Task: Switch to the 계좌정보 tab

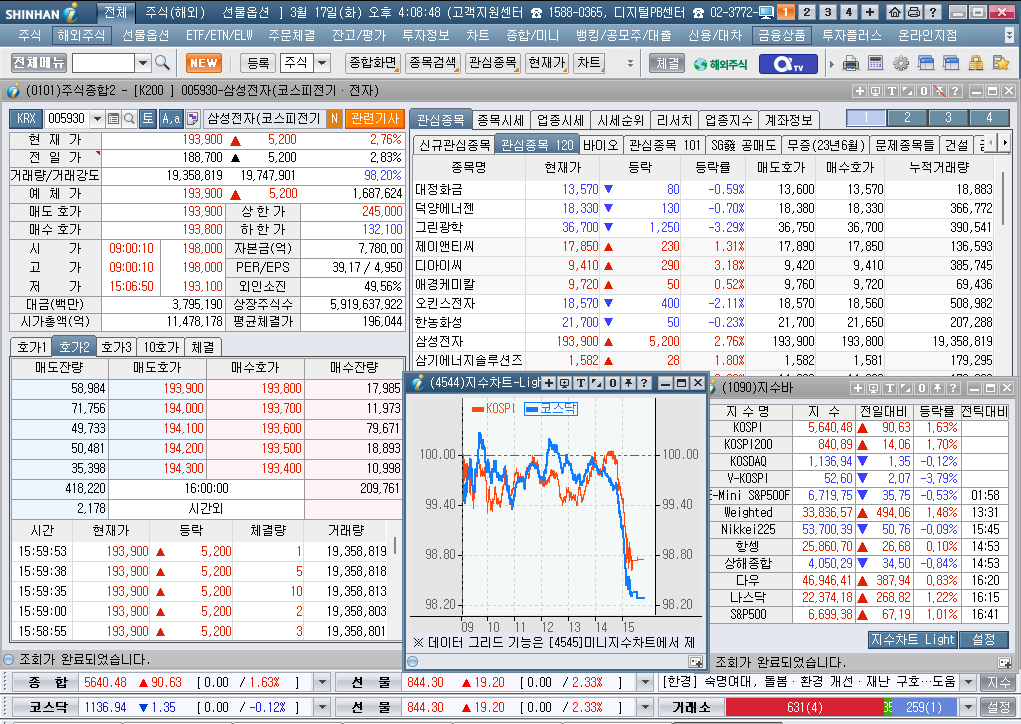Action: point(789,120)
